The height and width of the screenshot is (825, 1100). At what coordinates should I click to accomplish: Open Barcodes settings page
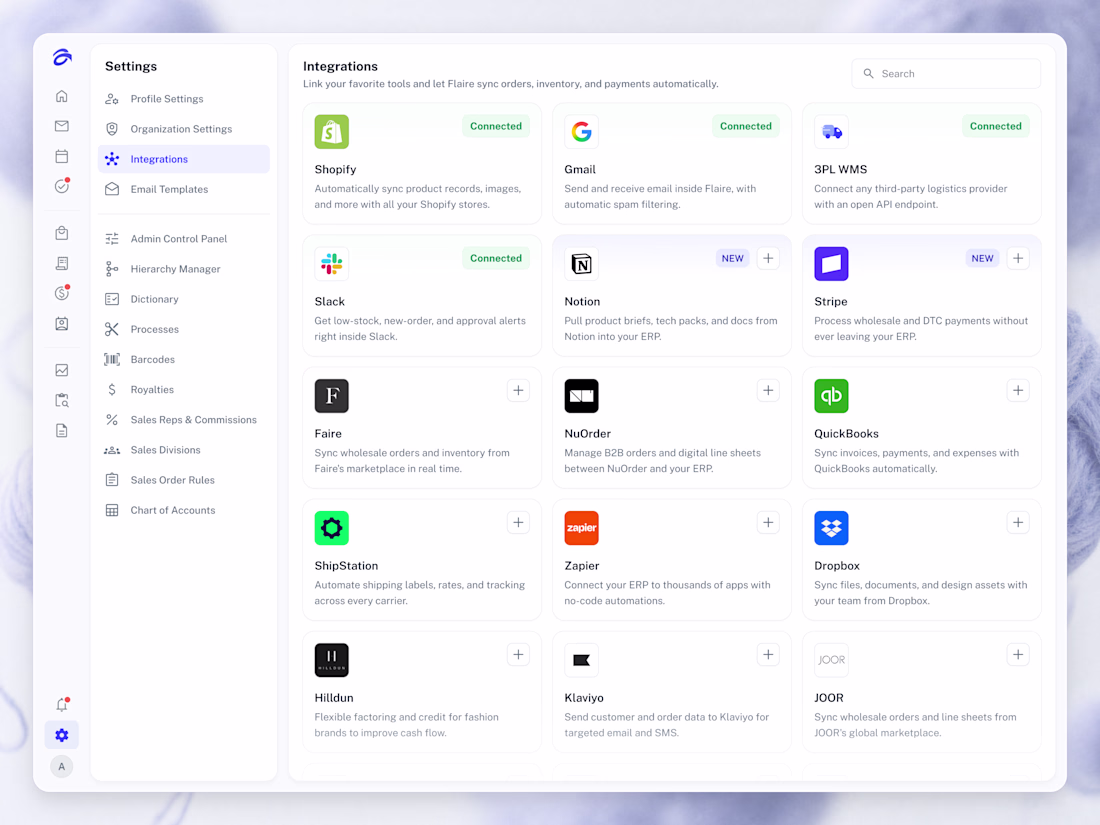click(x=184, y=359)
